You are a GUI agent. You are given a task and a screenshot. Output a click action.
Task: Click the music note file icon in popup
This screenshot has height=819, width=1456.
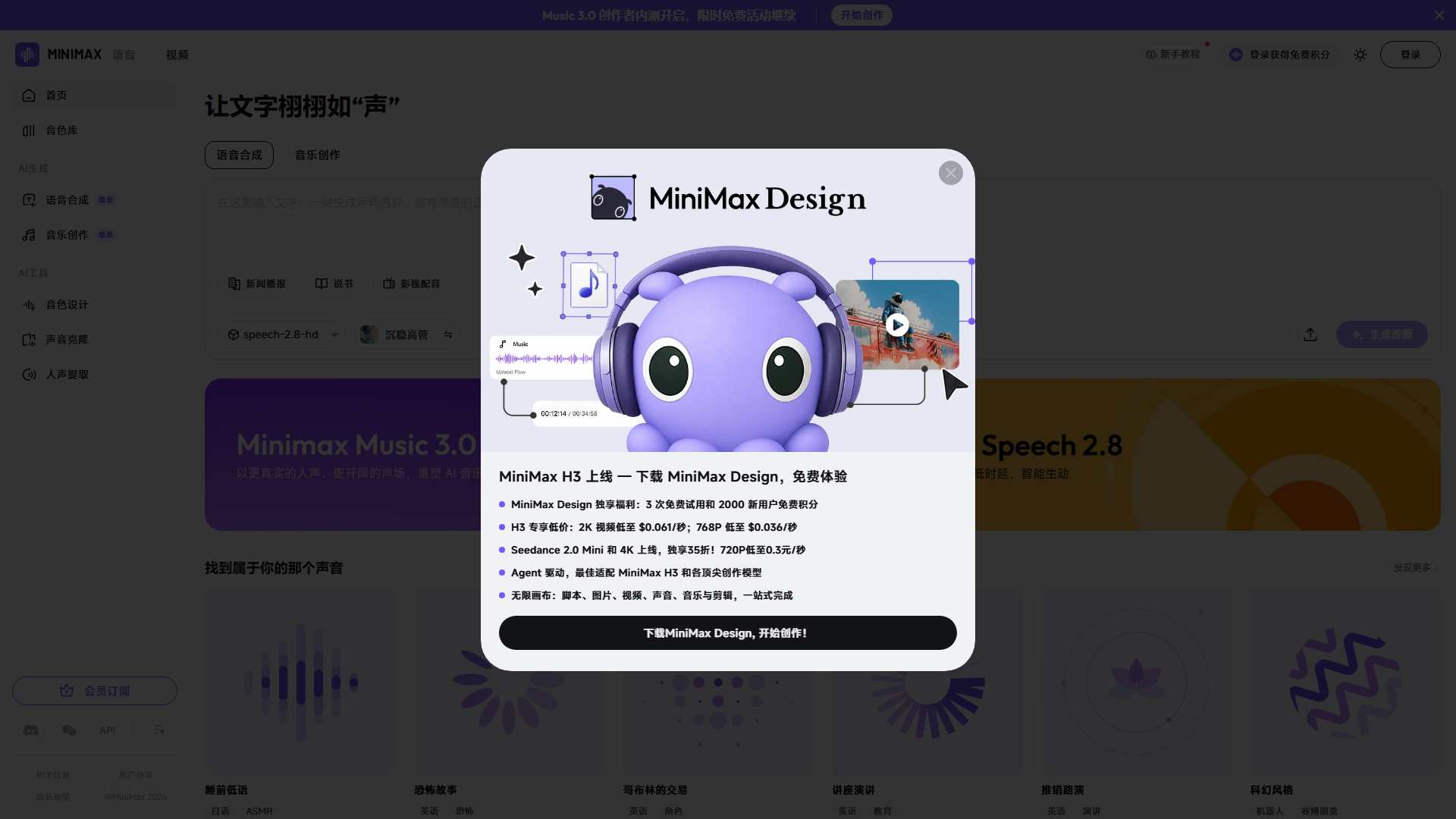589,285
